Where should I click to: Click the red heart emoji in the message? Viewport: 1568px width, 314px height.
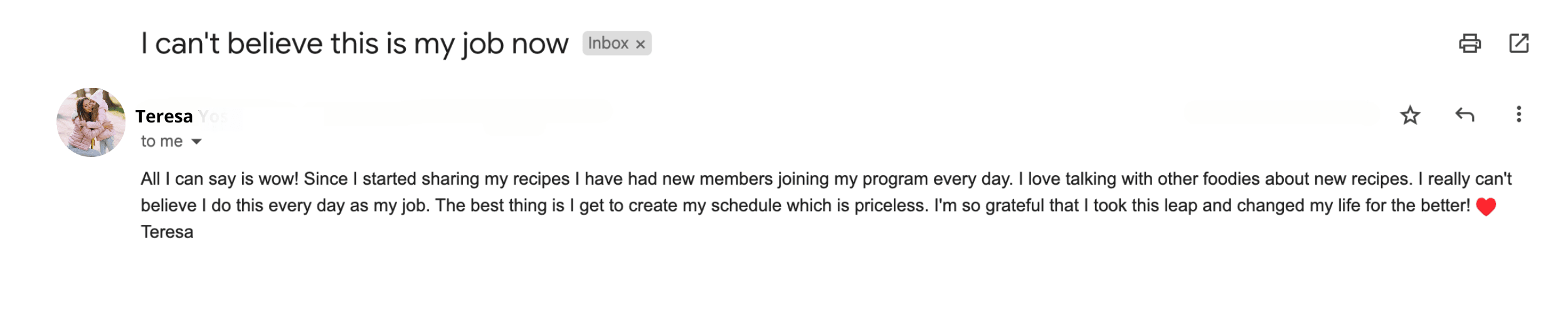pos(1486,207)
